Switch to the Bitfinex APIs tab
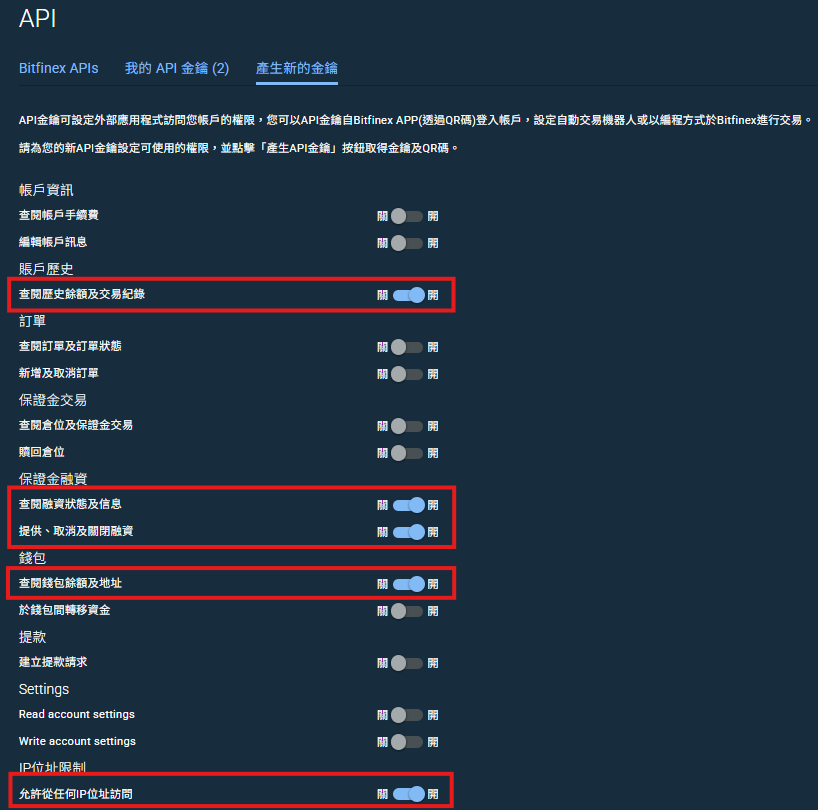818x810 pixels. point(58,68)
